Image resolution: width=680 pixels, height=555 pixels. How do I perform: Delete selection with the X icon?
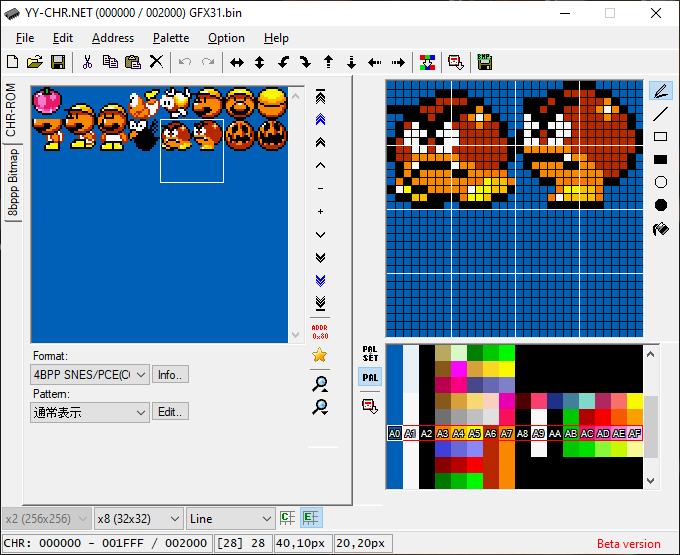point(156,62)
